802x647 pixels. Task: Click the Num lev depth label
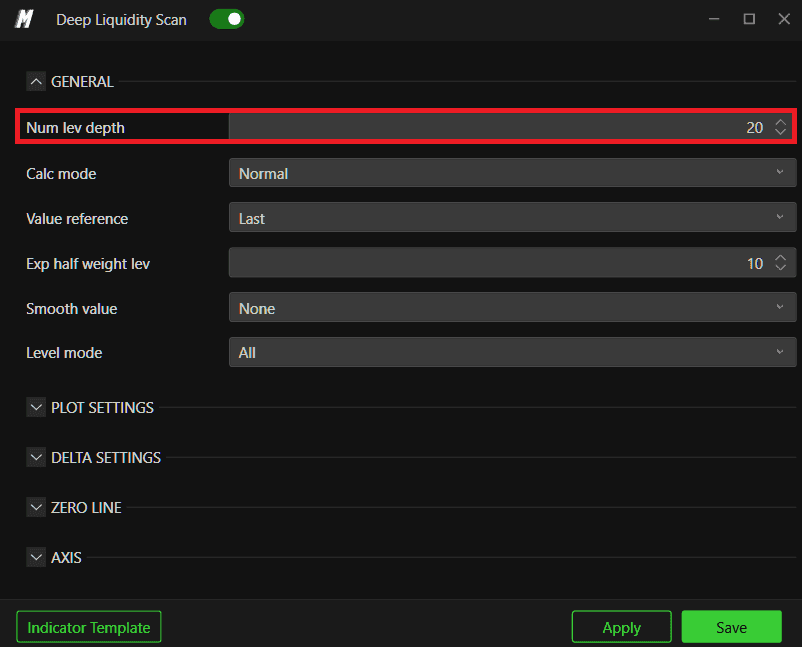coord(76,128)
